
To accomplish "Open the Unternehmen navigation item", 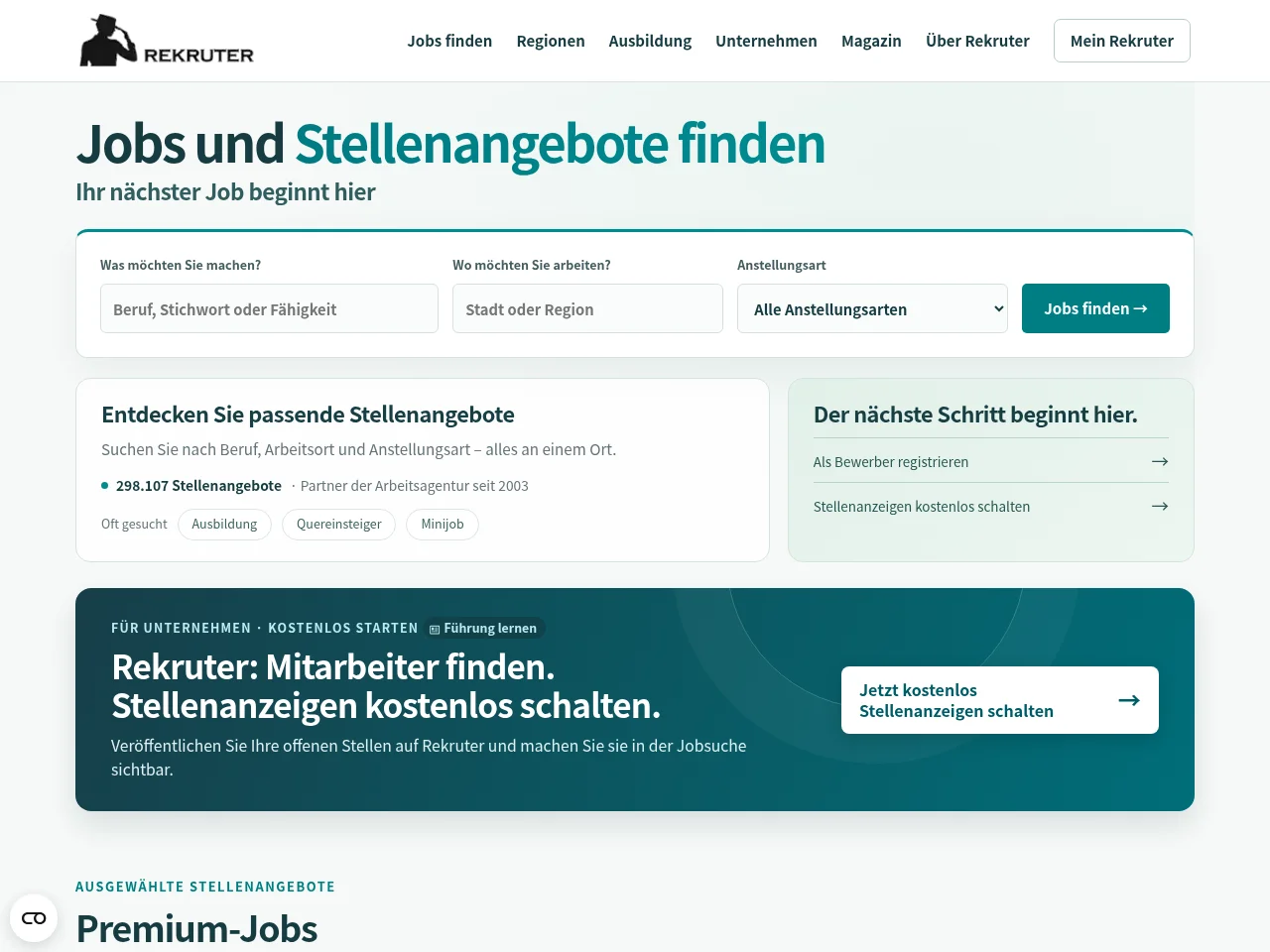I will pos(766,41).
